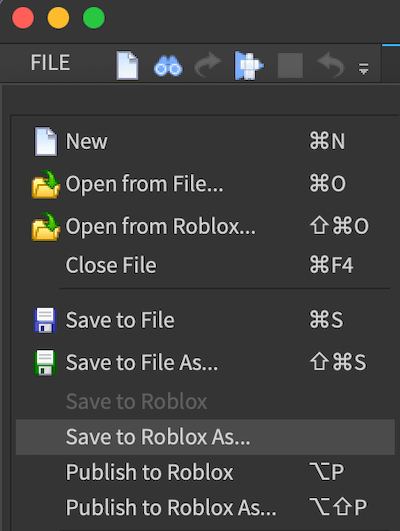Click the folder icon beside Open from Roblox

pos(45,227)
